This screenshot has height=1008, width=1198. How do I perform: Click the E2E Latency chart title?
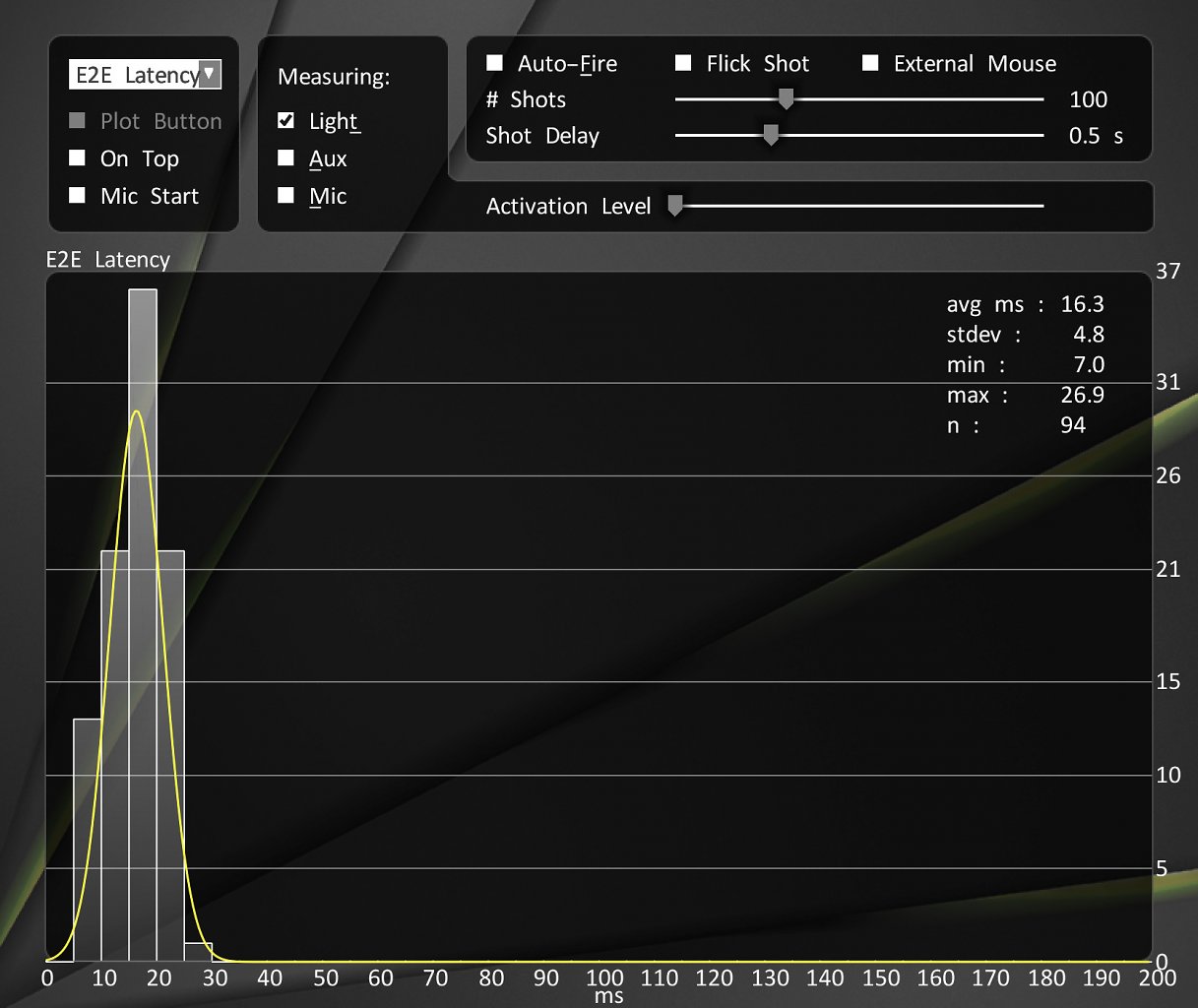point(108,260)
